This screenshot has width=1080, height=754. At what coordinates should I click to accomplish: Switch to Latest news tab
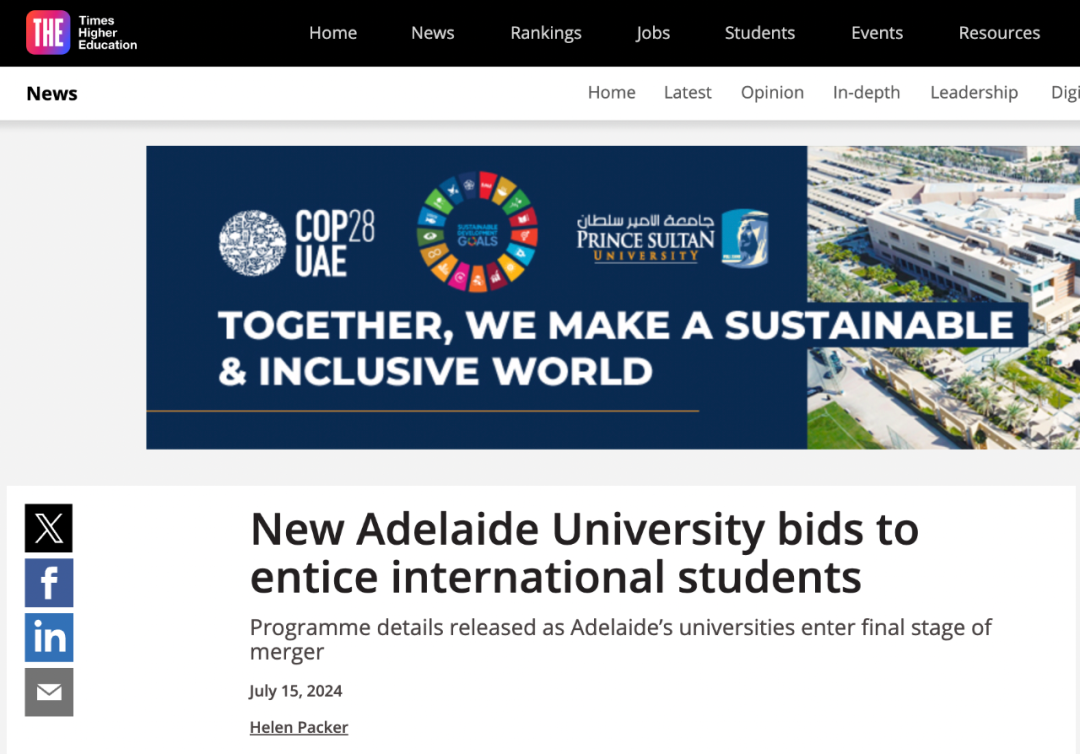pos(687,92)
